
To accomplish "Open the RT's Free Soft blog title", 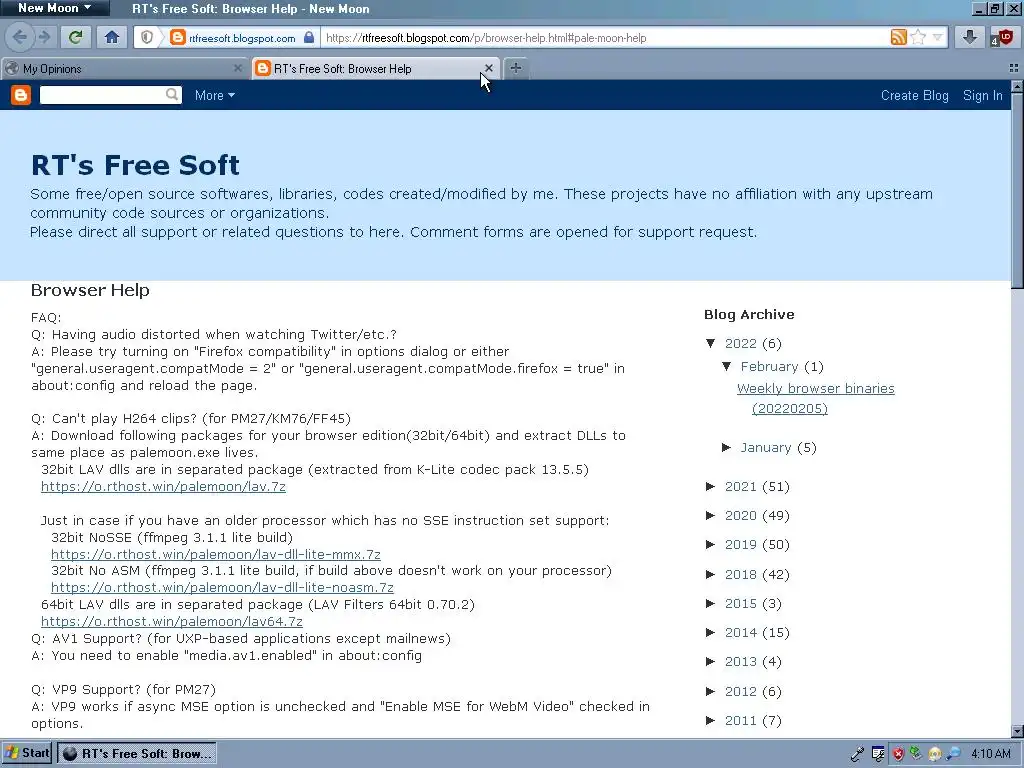I will click(135, 165).
